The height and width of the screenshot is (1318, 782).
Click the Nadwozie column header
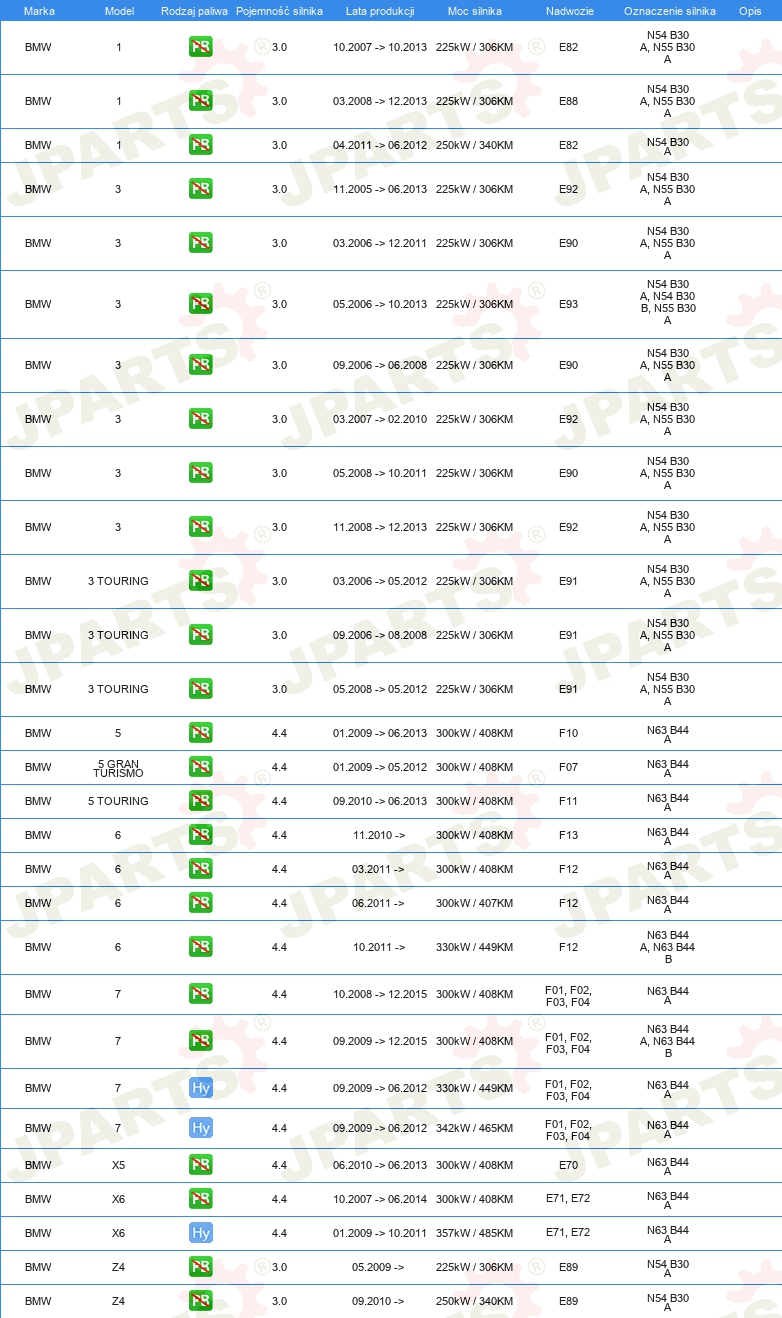(568, 10)
